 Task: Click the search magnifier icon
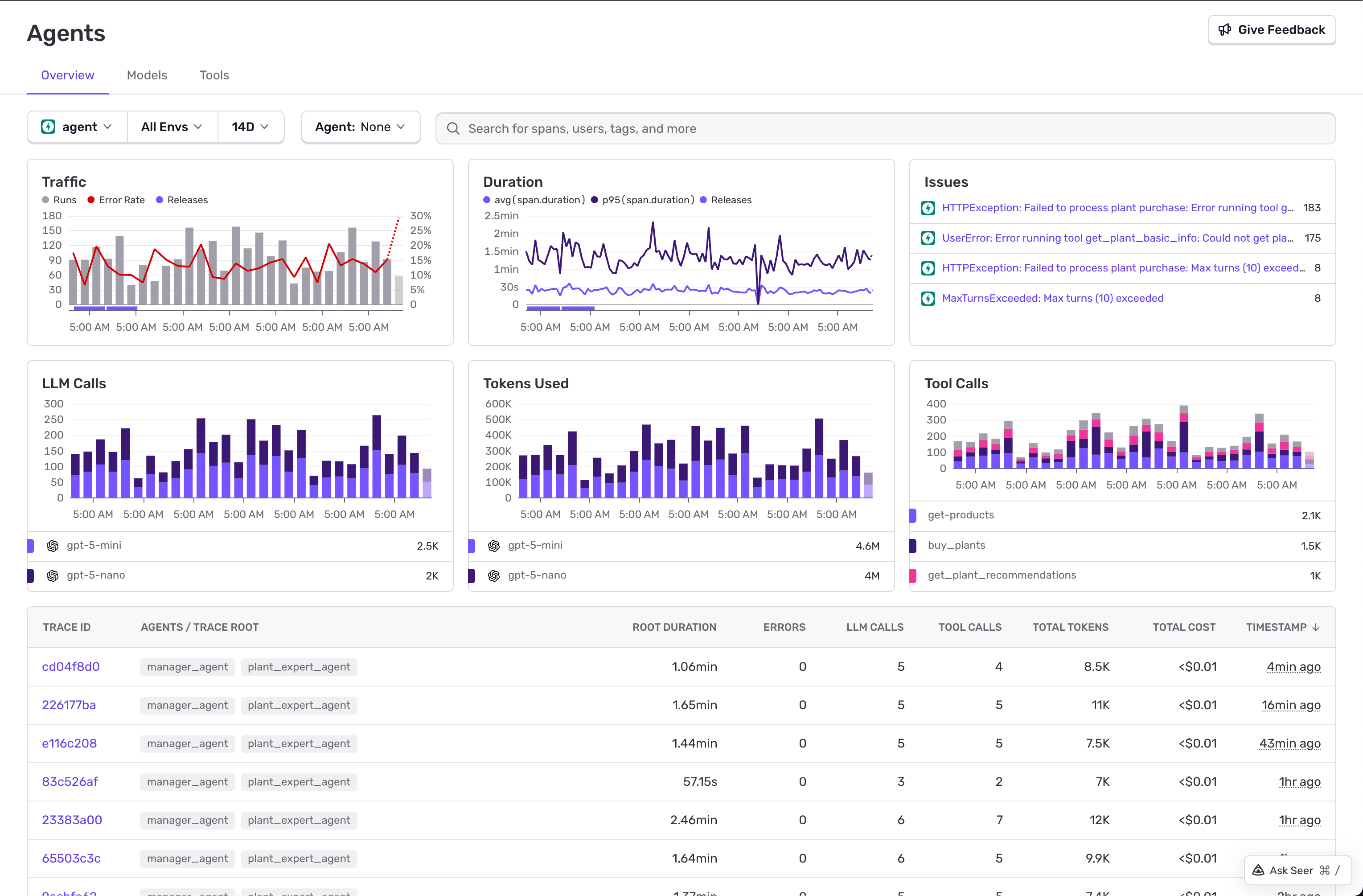click(452, 128)
